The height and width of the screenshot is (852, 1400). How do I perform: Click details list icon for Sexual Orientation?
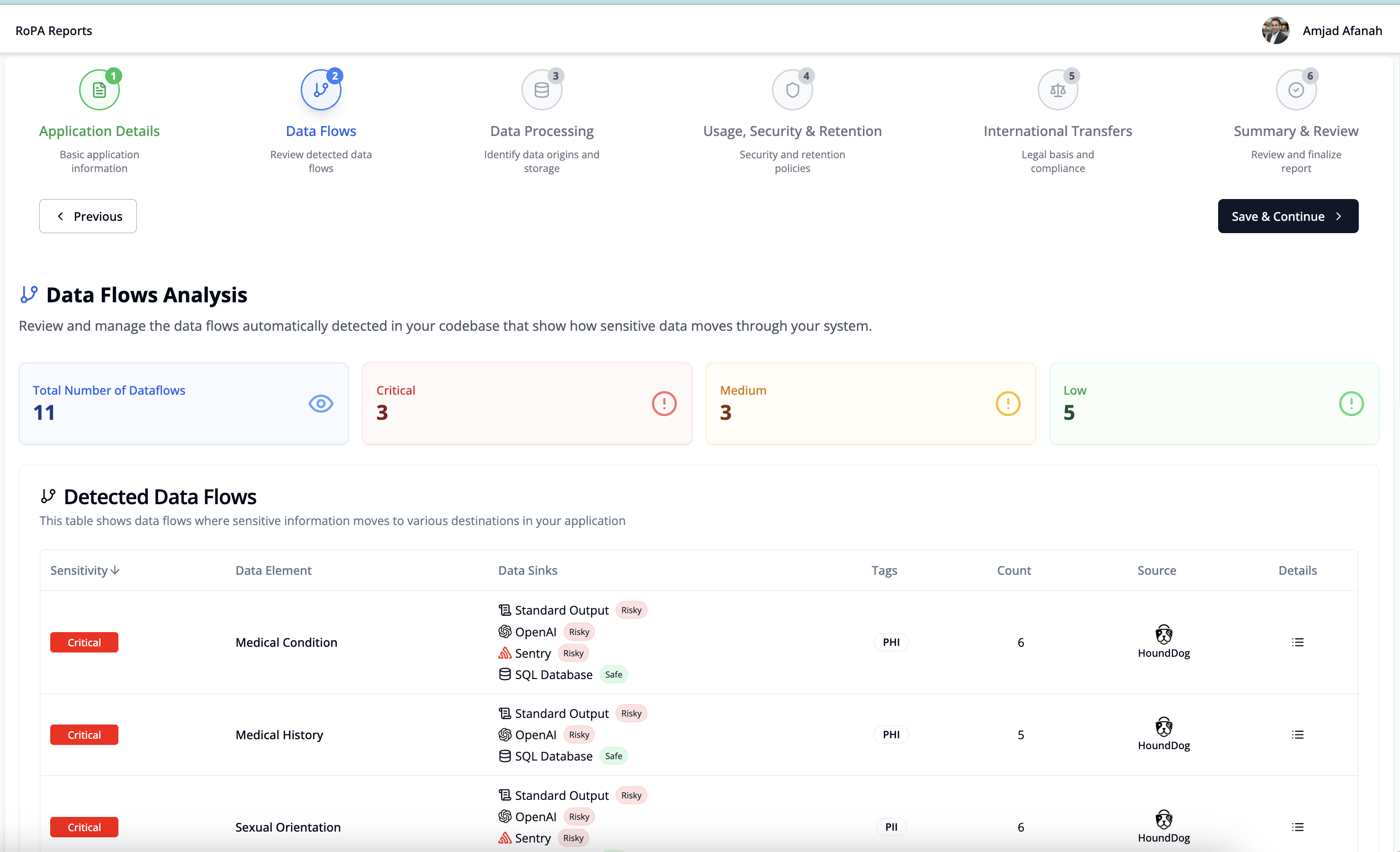coord(1297,827)
